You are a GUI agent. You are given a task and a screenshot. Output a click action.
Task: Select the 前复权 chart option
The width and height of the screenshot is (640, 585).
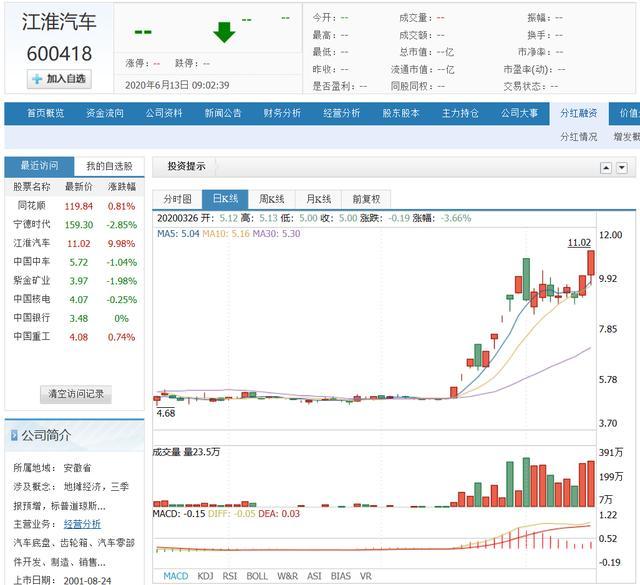tap(366, 199)
